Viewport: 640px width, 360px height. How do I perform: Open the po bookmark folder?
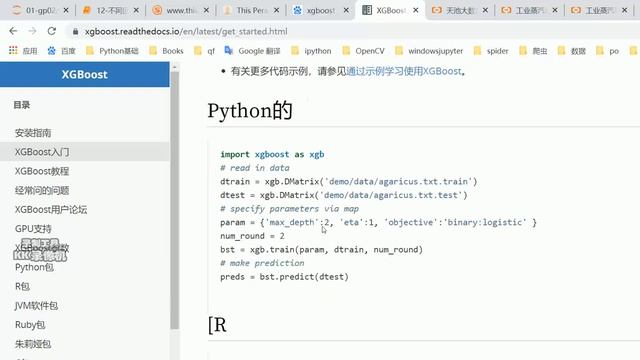[x=607, y=51]
